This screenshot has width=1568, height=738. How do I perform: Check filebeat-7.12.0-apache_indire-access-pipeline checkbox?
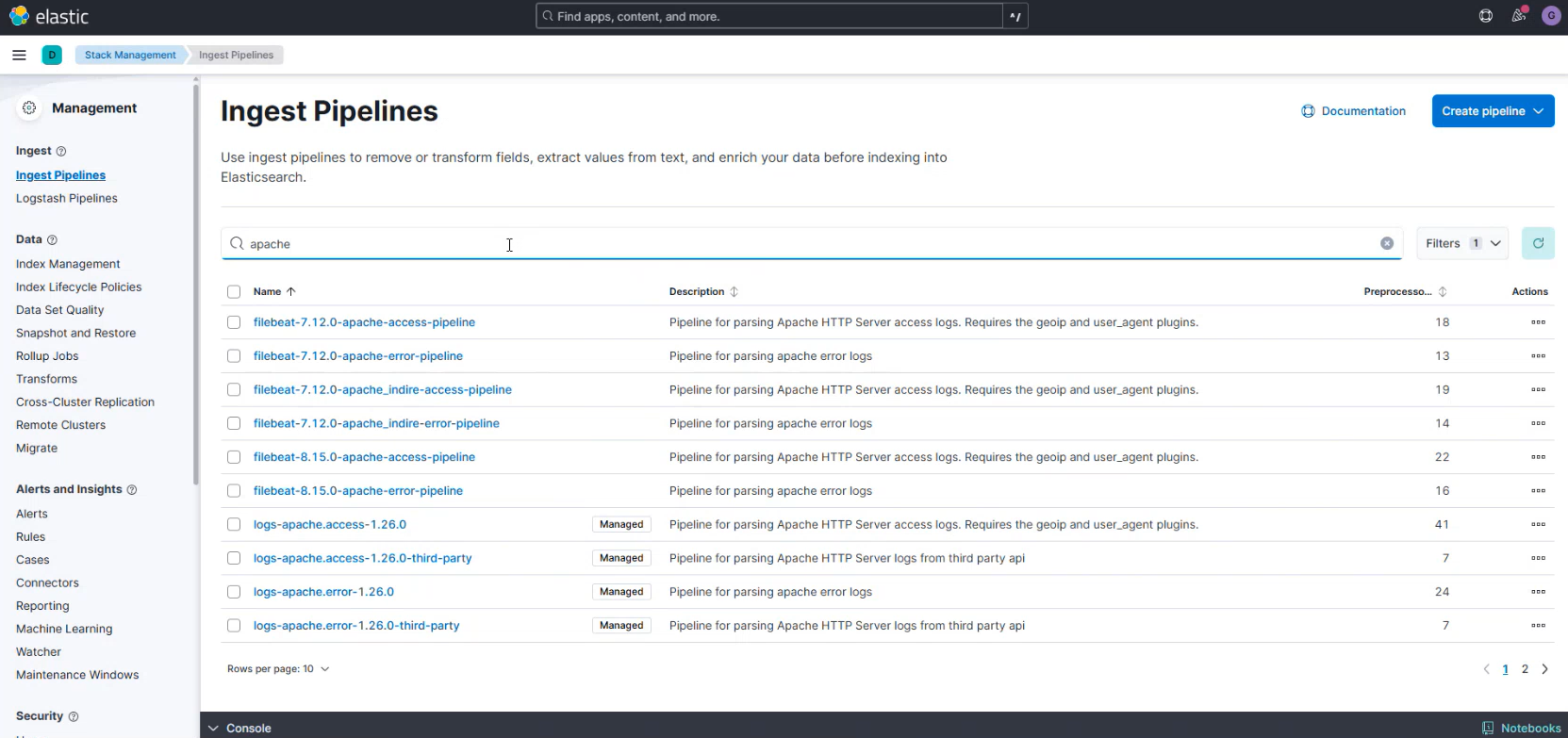[x=234, y=389]
